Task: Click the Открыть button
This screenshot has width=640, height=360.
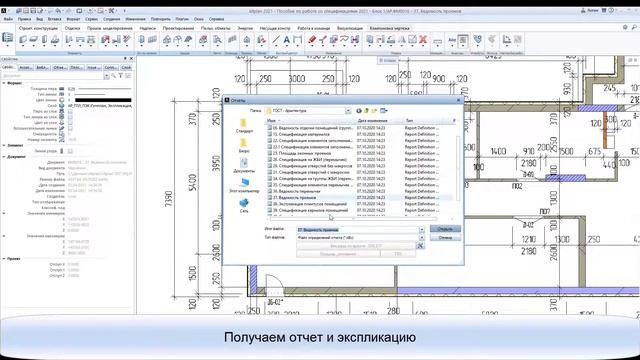Action: [x=445, y=229]
